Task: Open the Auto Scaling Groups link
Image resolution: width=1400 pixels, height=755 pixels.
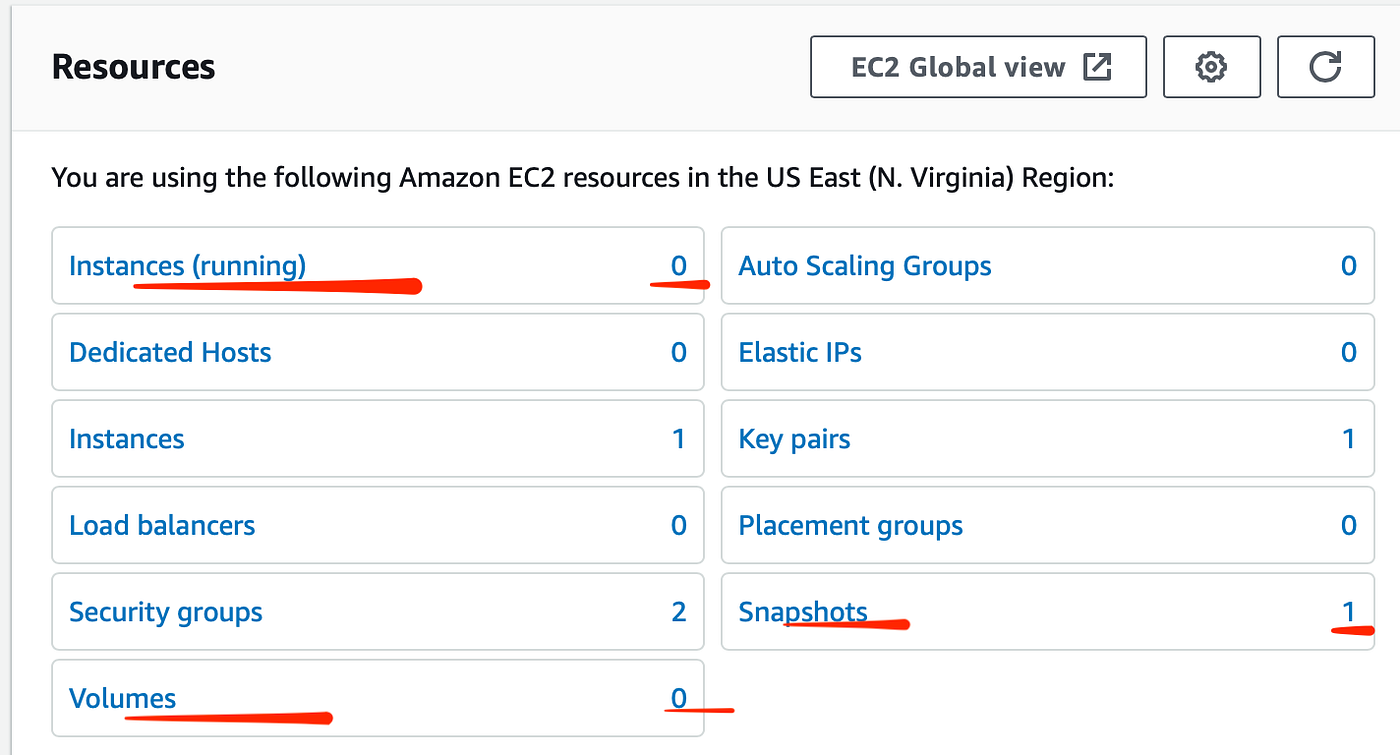Action: [x=865, y=266]
